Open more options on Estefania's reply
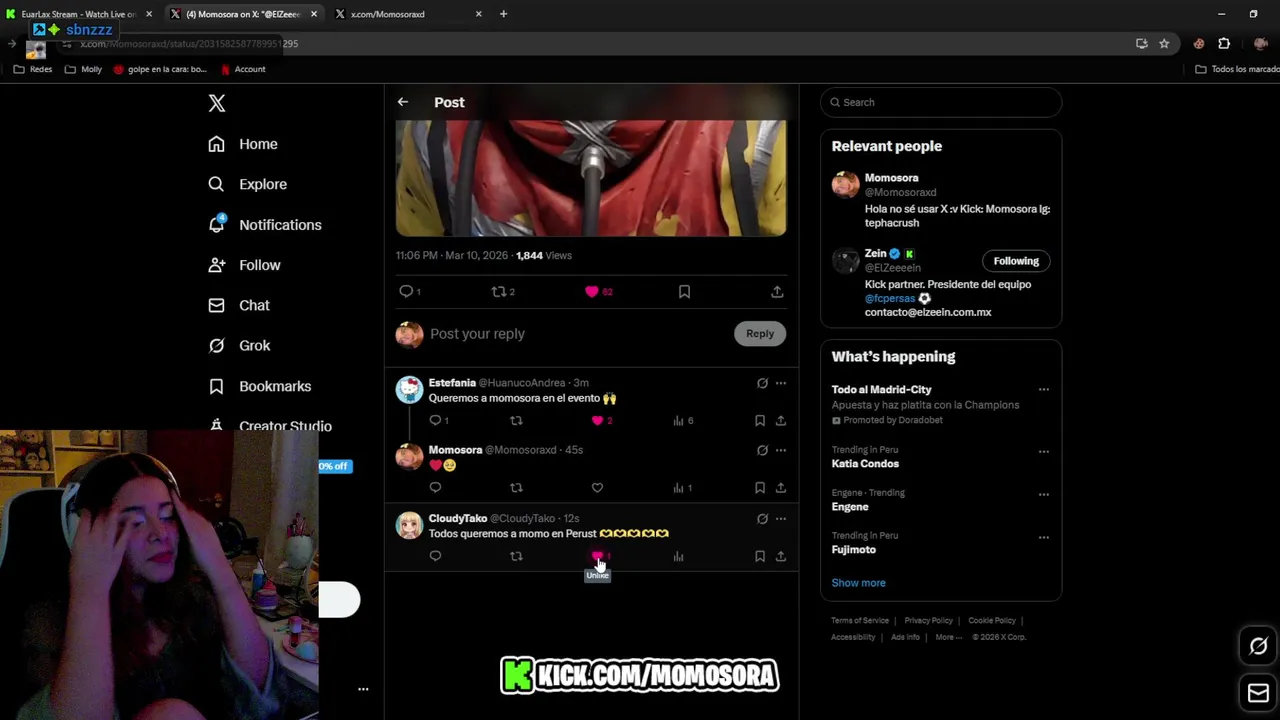The width and height of the screenshot is (1280, 720). pyautogui.click(x=781, y=383)
